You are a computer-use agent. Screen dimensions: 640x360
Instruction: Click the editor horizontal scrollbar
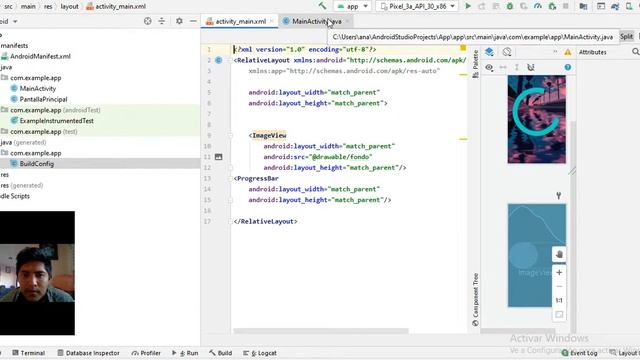tap(320, 331)
